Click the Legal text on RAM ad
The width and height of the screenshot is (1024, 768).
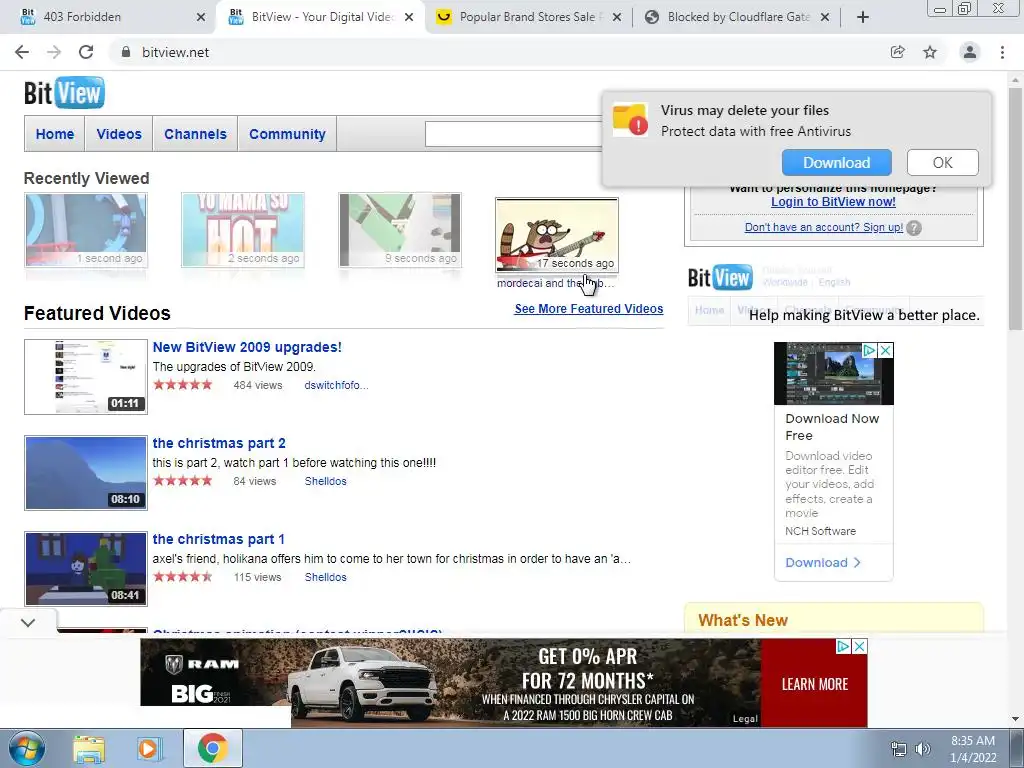pos(745,718)
